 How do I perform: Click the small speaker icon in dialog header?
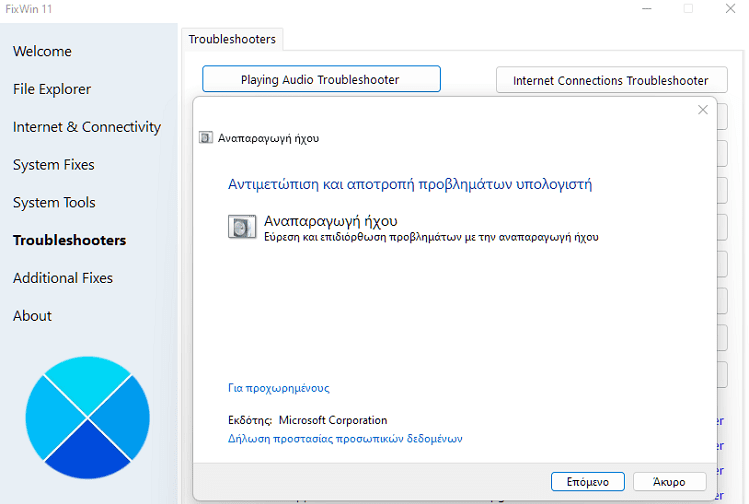[206, 138]
